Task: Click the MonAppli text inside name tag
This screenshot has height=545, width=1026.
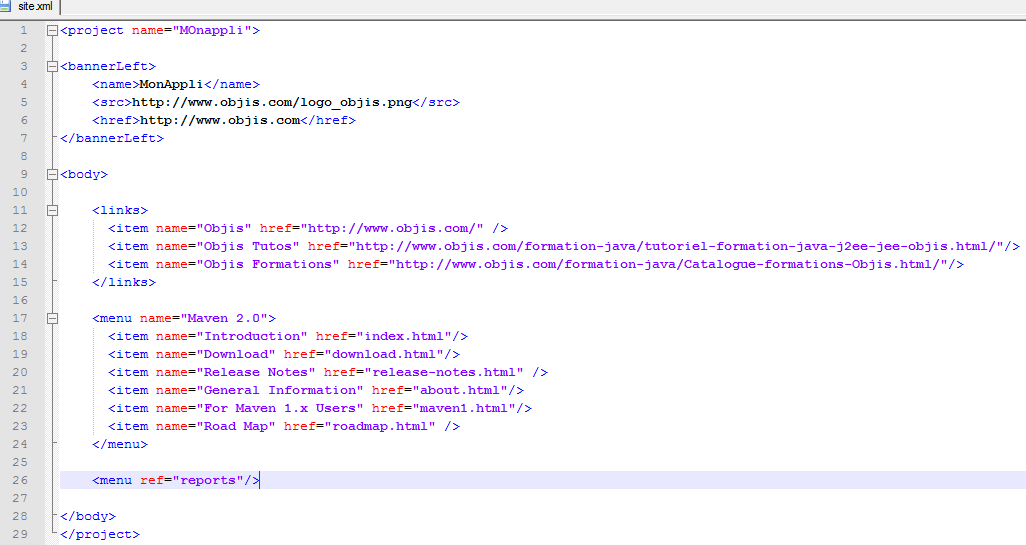Action: [x=171, y=84]
